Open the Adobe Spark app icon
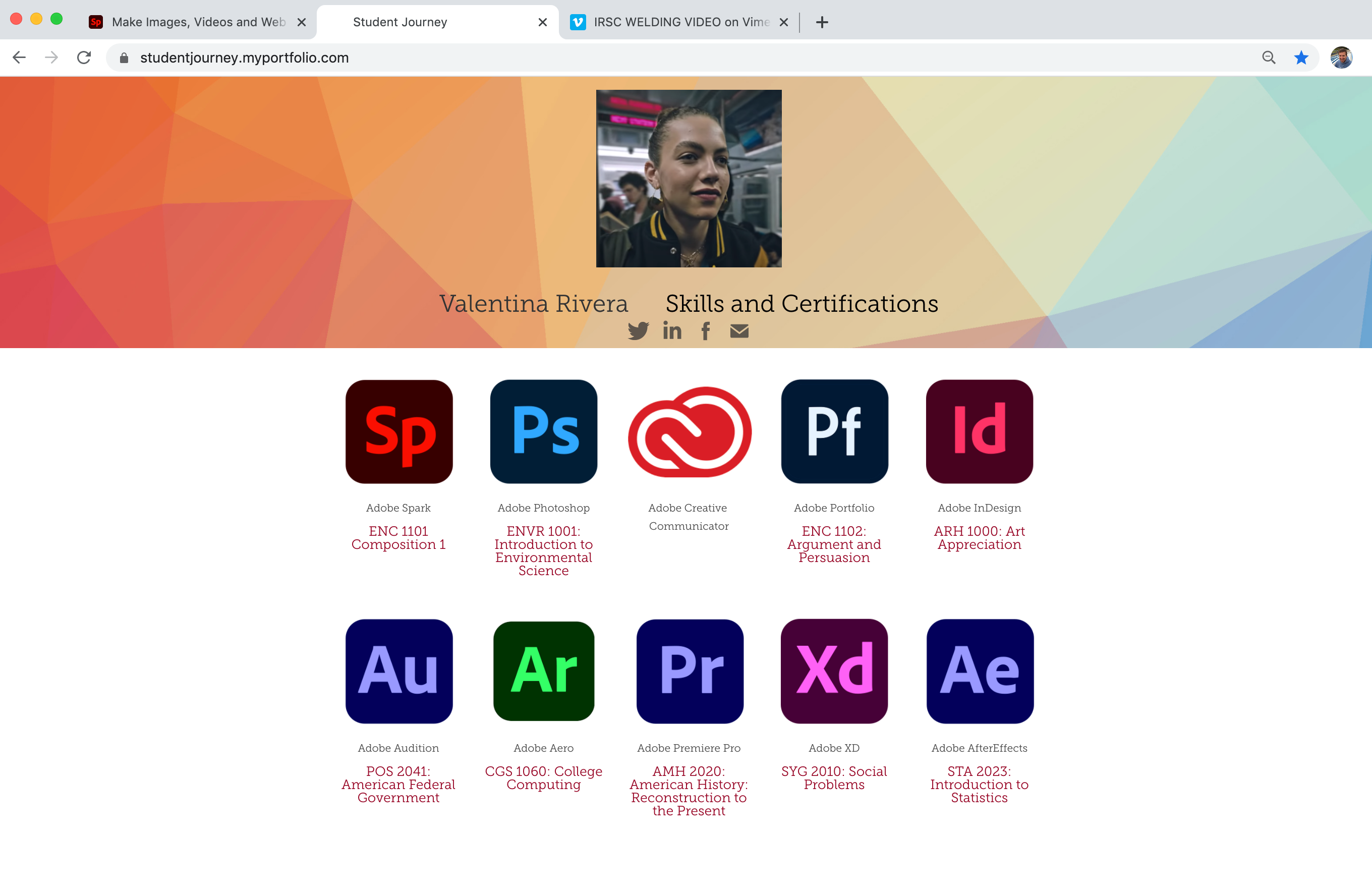This screenshot has width=1372, height=895. [x=399, y=431]
